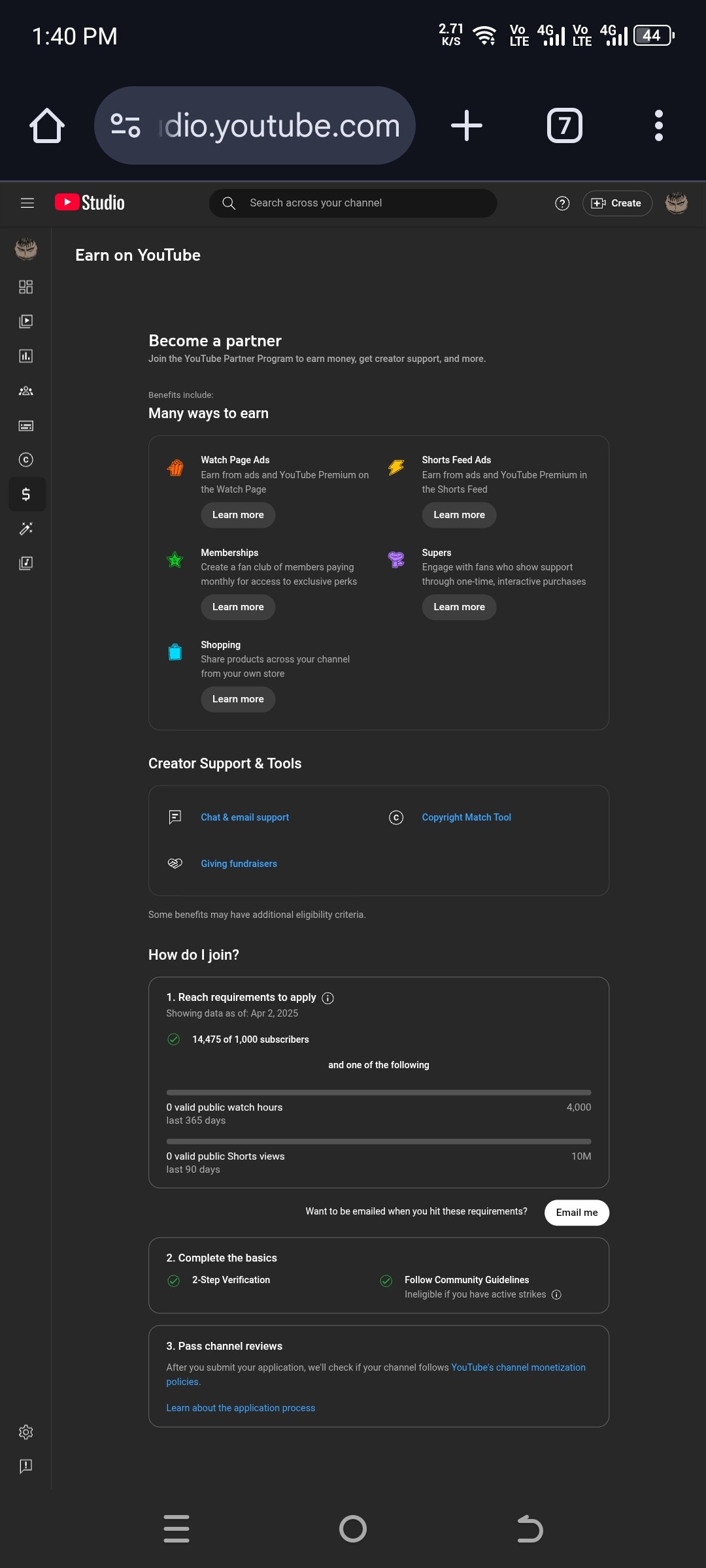This screenshot has height=1568, width=706.
Task: Open the YouTube Studio hamburger menu
Action: click(27, 203)
